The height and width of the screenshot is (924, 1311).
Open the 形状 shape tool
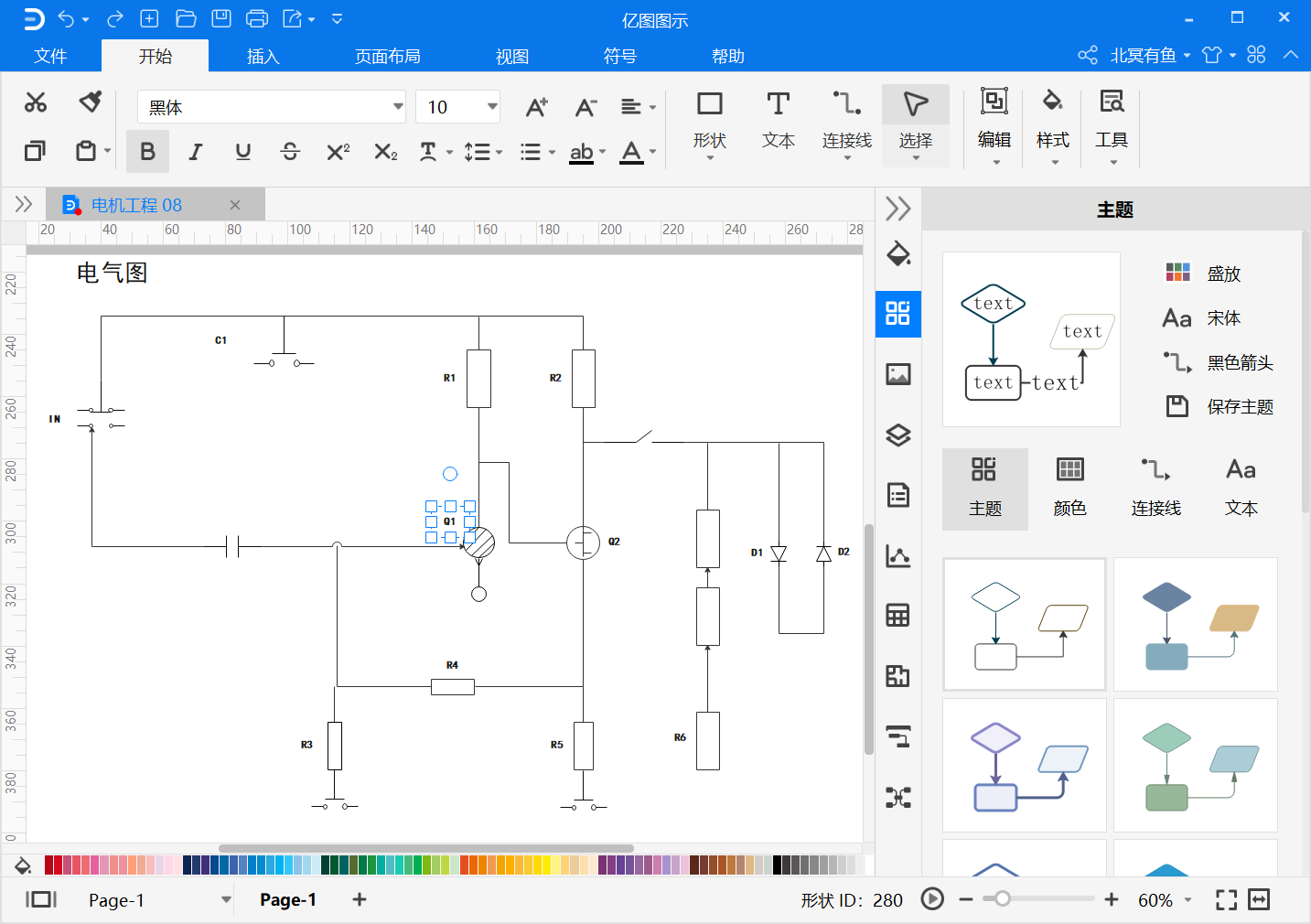[x=710, y=125]
